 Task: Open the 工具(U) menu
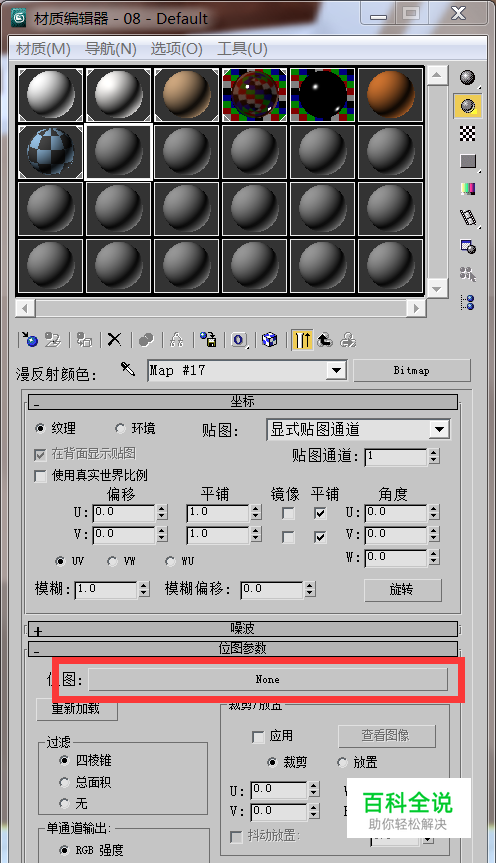[242, 49]
